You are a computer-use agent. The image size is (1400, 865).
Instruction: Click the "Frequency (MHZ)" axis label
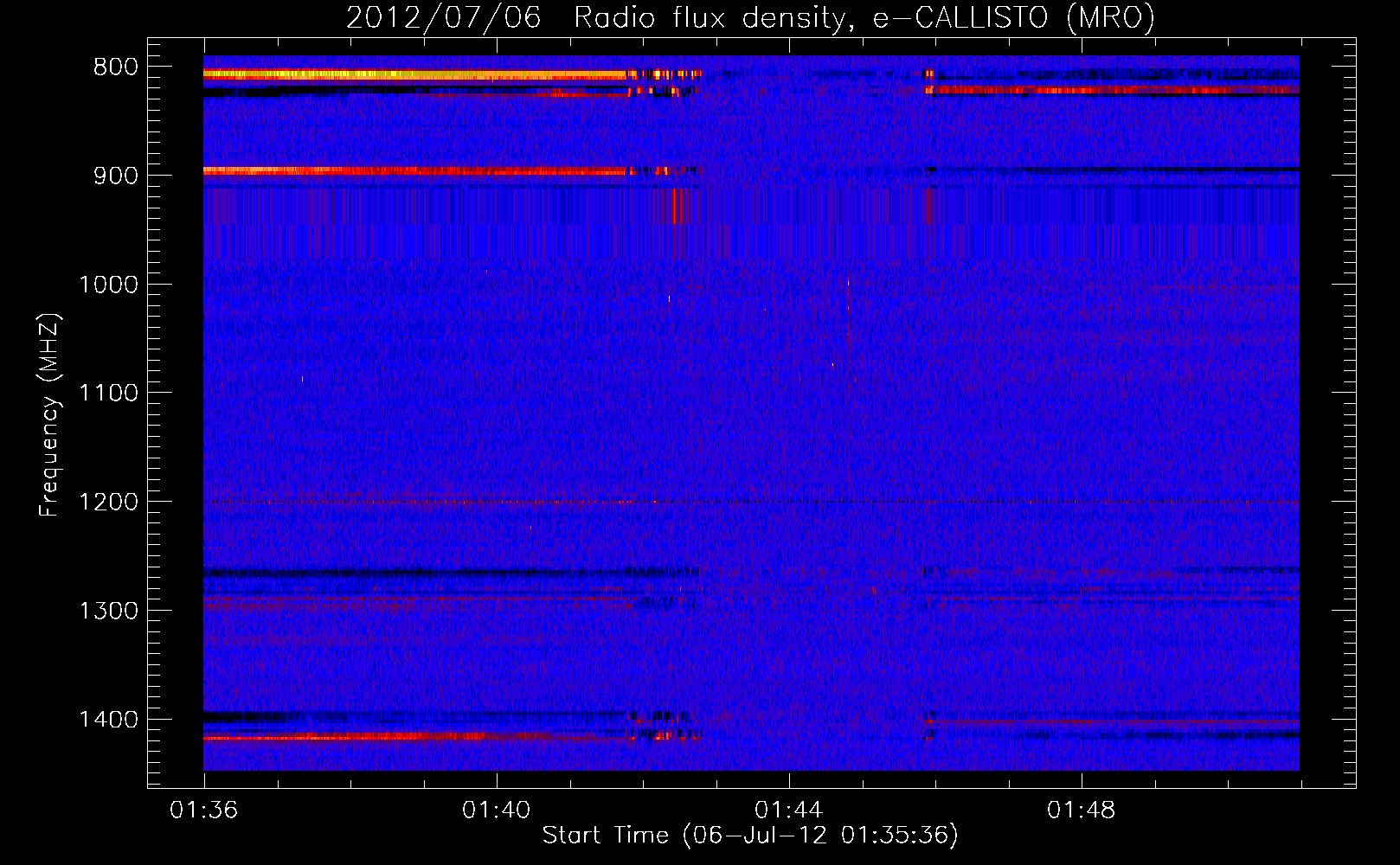[x=49, y=414]
